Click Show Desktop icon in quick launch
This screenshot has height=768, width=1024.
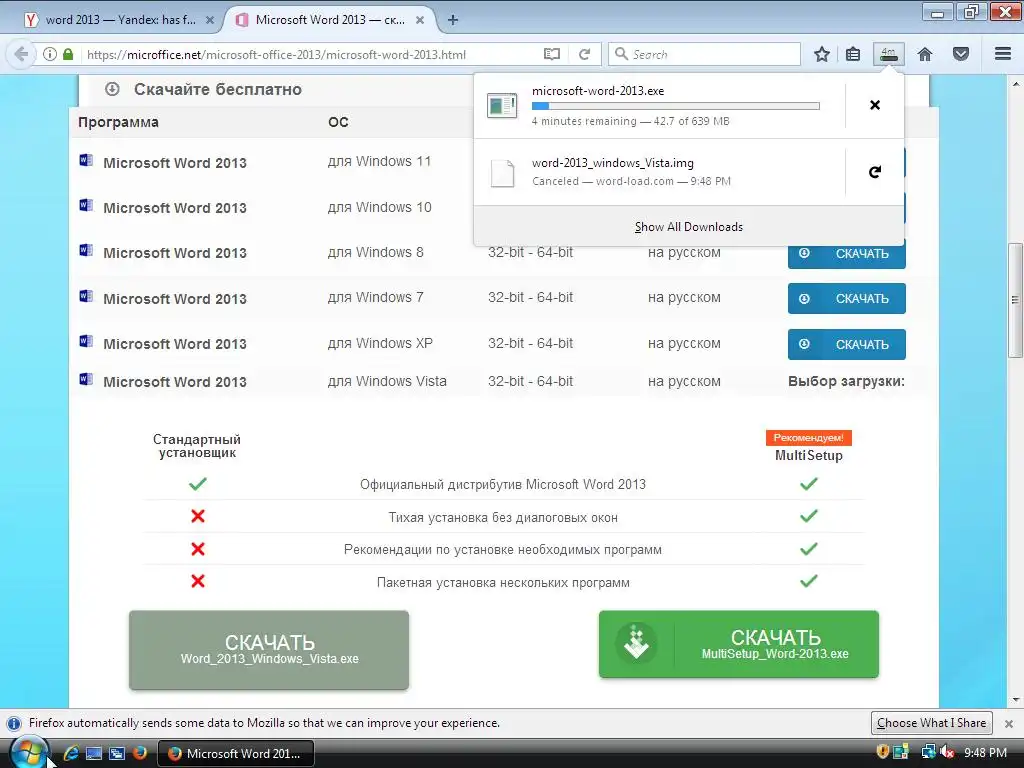click(94, 753)
